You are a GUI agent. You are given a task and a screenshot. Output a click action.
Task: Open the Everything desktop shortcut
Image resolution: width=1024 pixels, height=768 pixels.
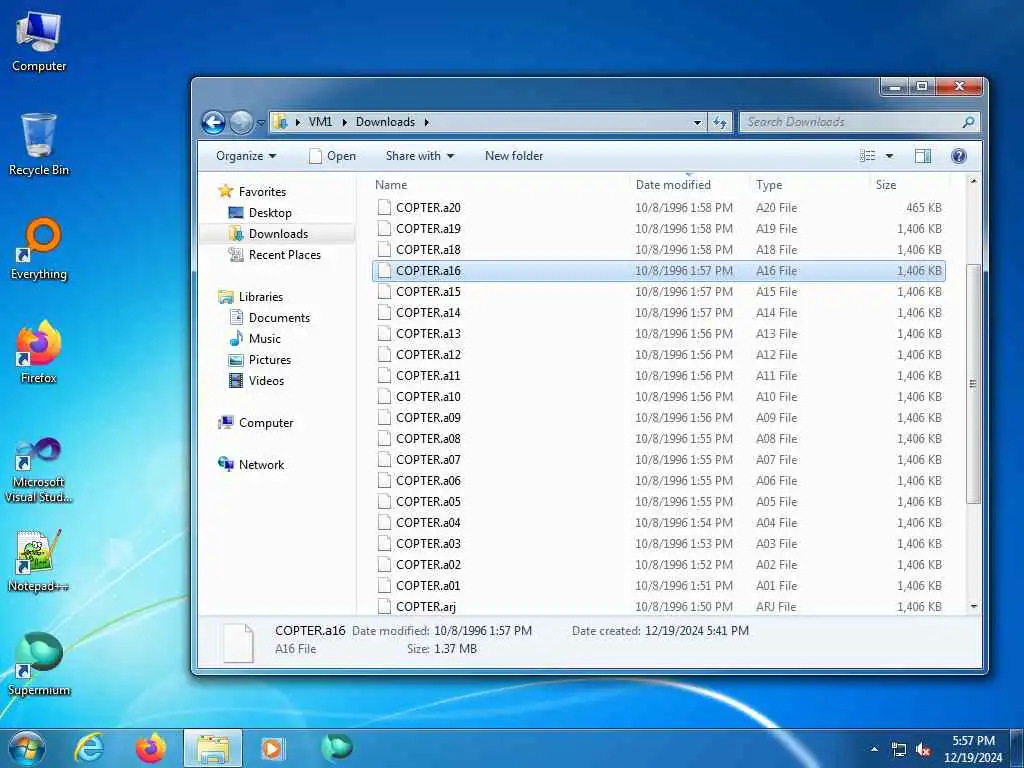39,249
